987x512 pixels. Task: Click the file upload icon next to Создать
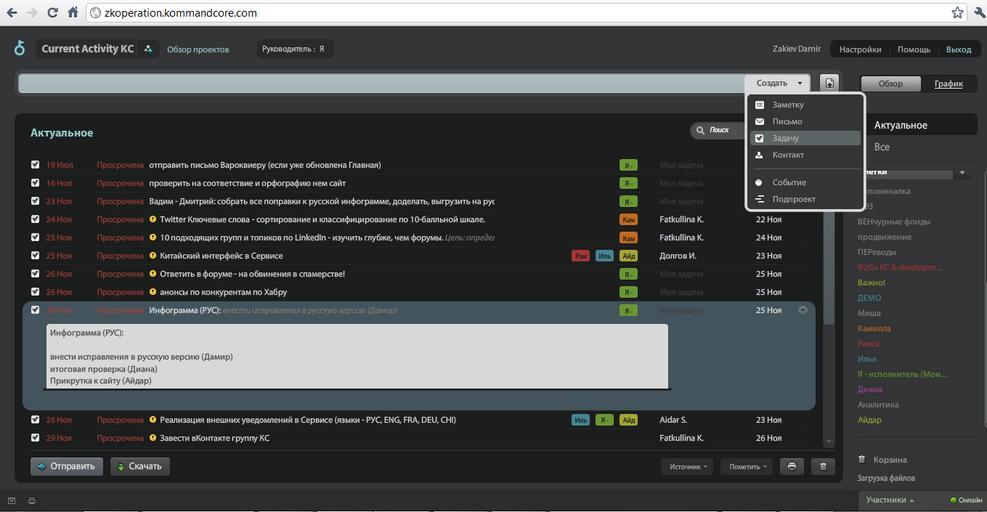point(829,84)
